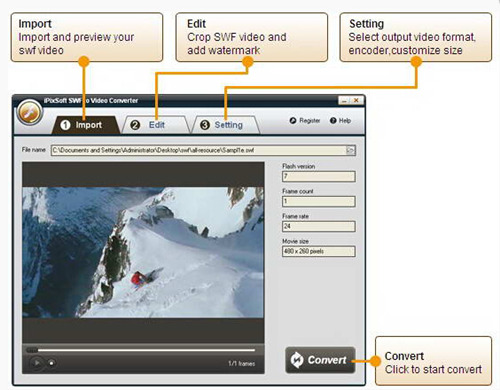Click the Frame rate label
Viewport: 500px width, 390px height.
click(x=295, y=216)
